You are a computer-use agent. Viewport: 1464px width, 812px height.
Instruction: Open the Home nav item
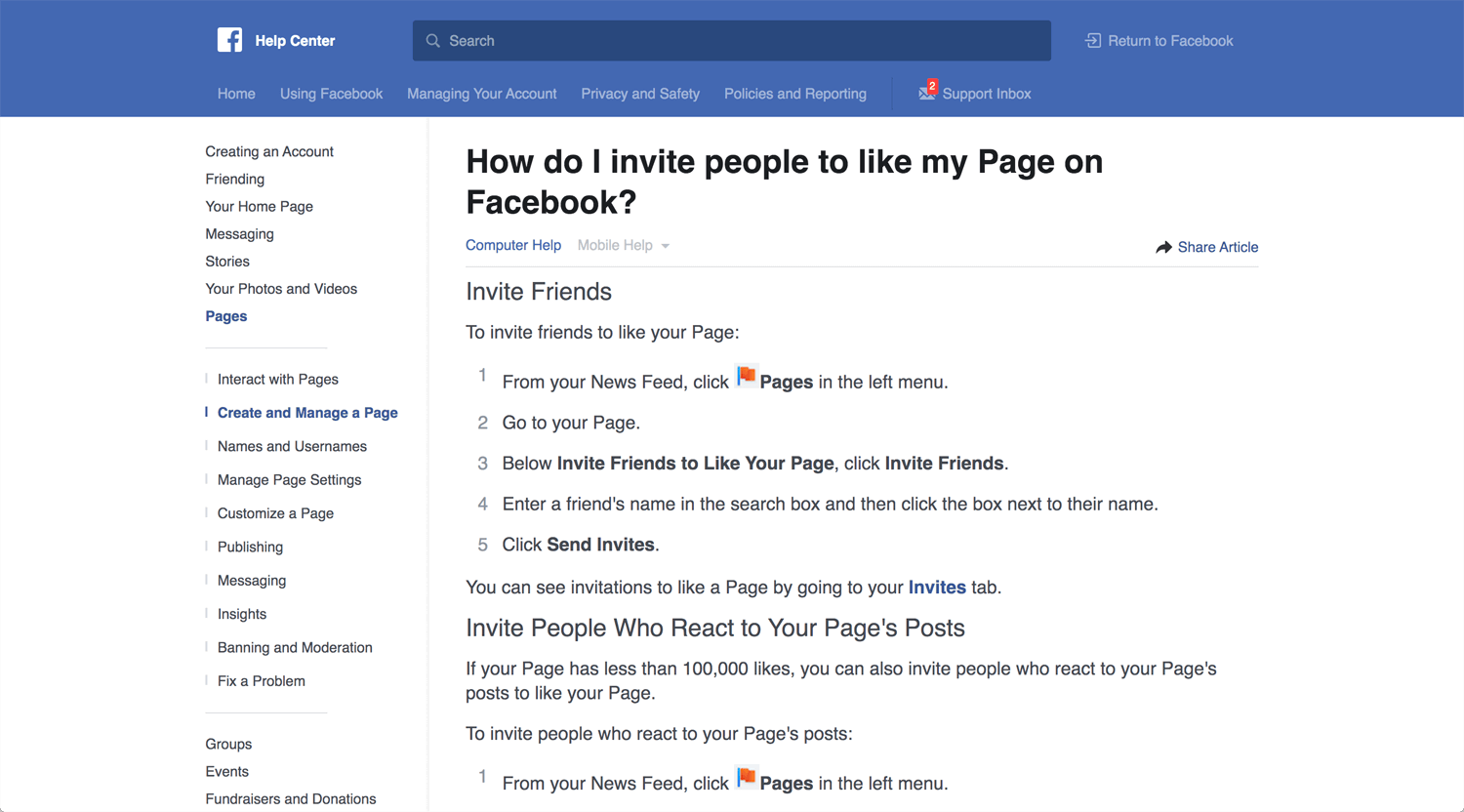(x=236, y=94)
